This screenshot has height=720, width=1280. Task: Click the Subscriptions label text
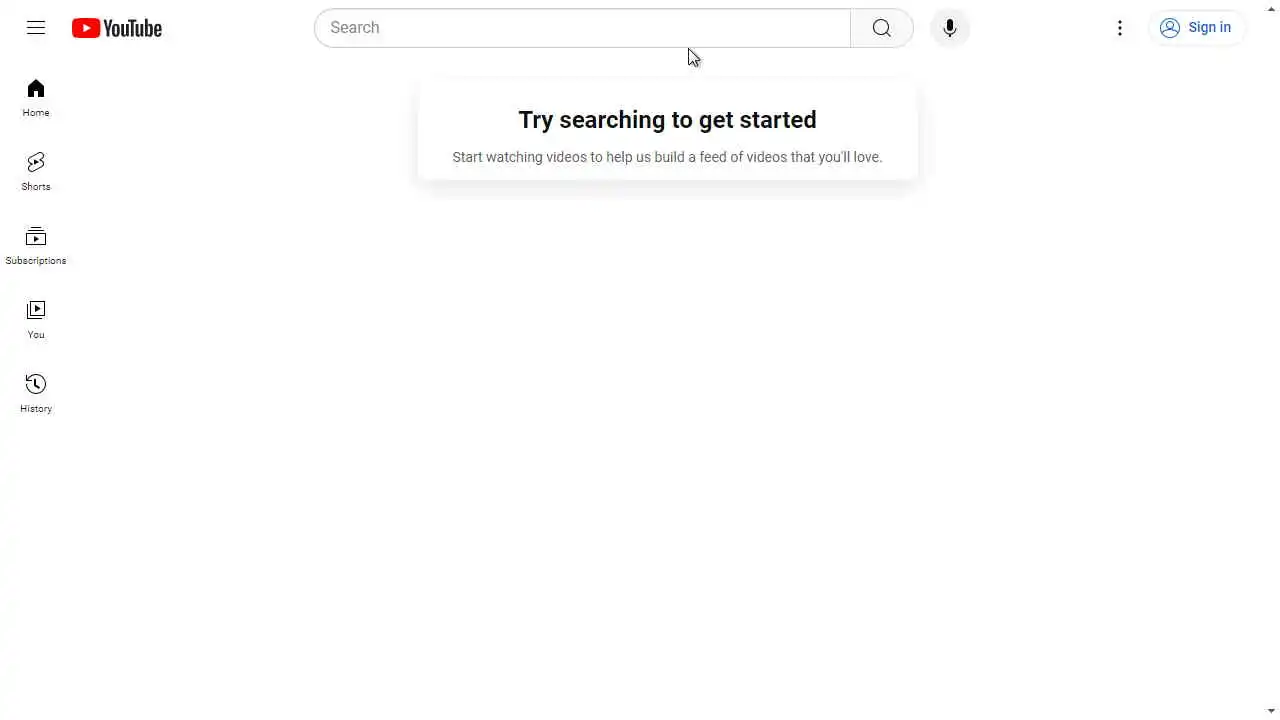tap(36, 261)
